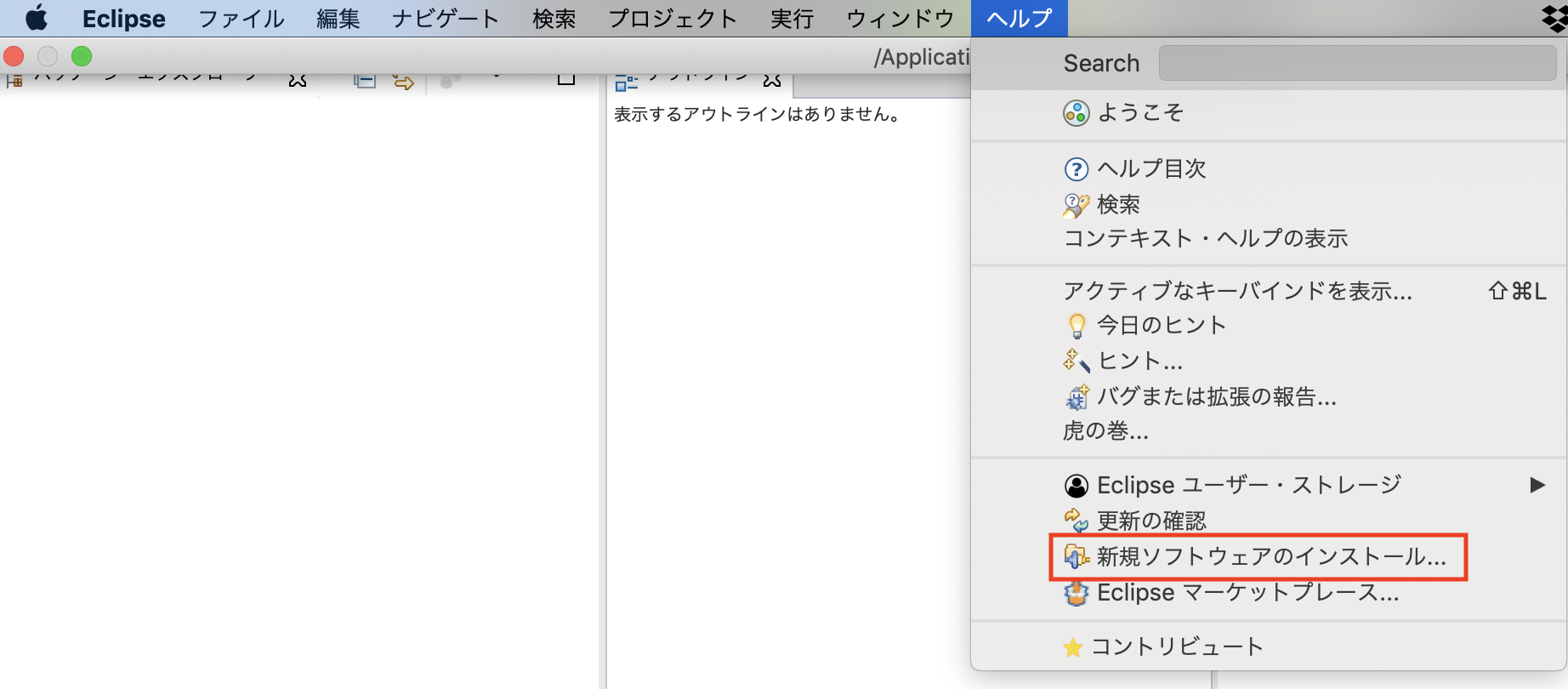Click the outline view icon
Image resolution: width=1568 pixels, height=689 pixels.
pyautogui.click(x=627, y=83)
